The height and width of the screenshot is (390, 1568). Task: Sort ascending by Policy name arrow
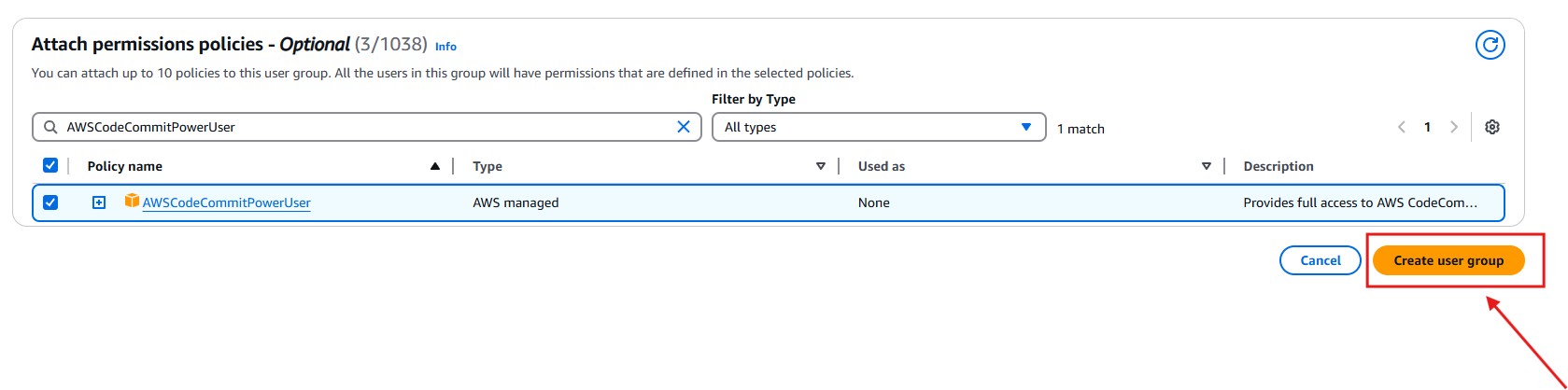click(434, 166)
